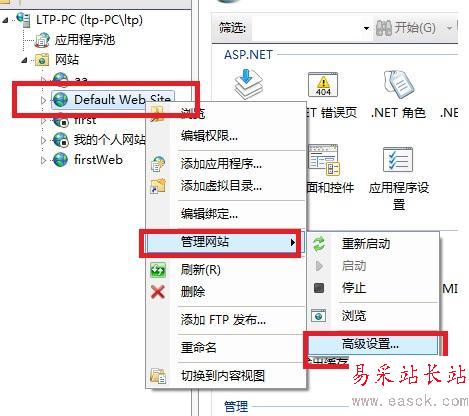Click the 开始(G) filter button
This screenshot has width=469, height=416.
click(x=406, y=28)
